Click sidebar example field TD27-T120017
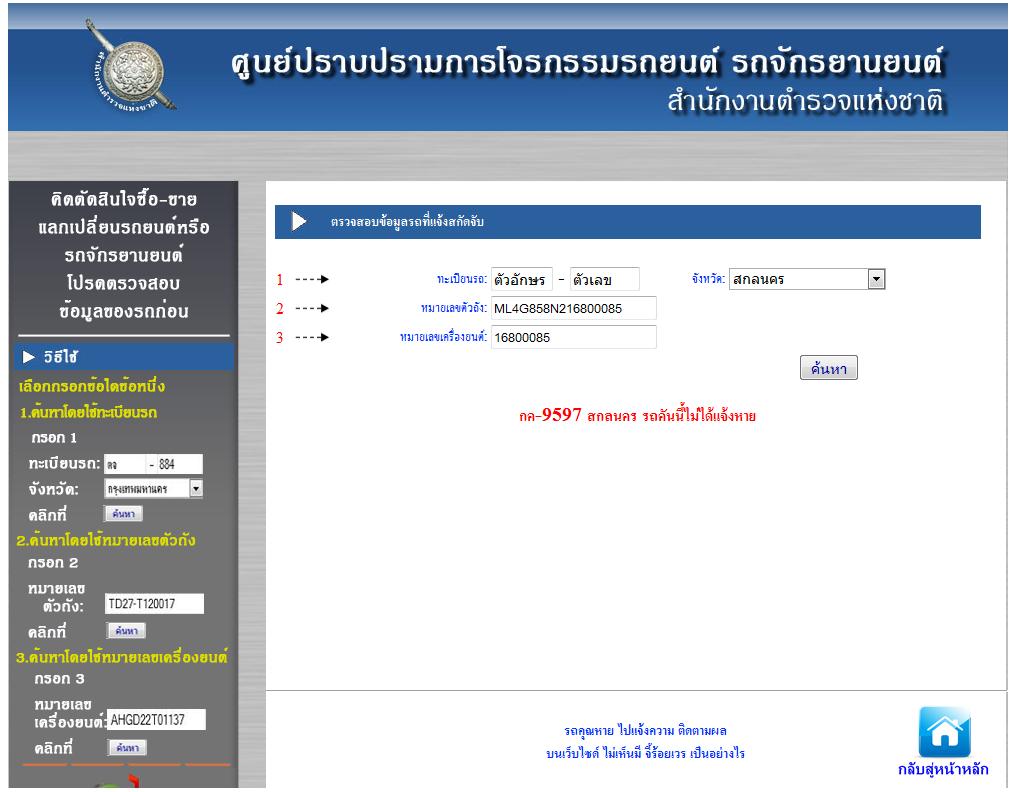The image size is (1014, 792). pyautogui.click(x=153, y=603)
